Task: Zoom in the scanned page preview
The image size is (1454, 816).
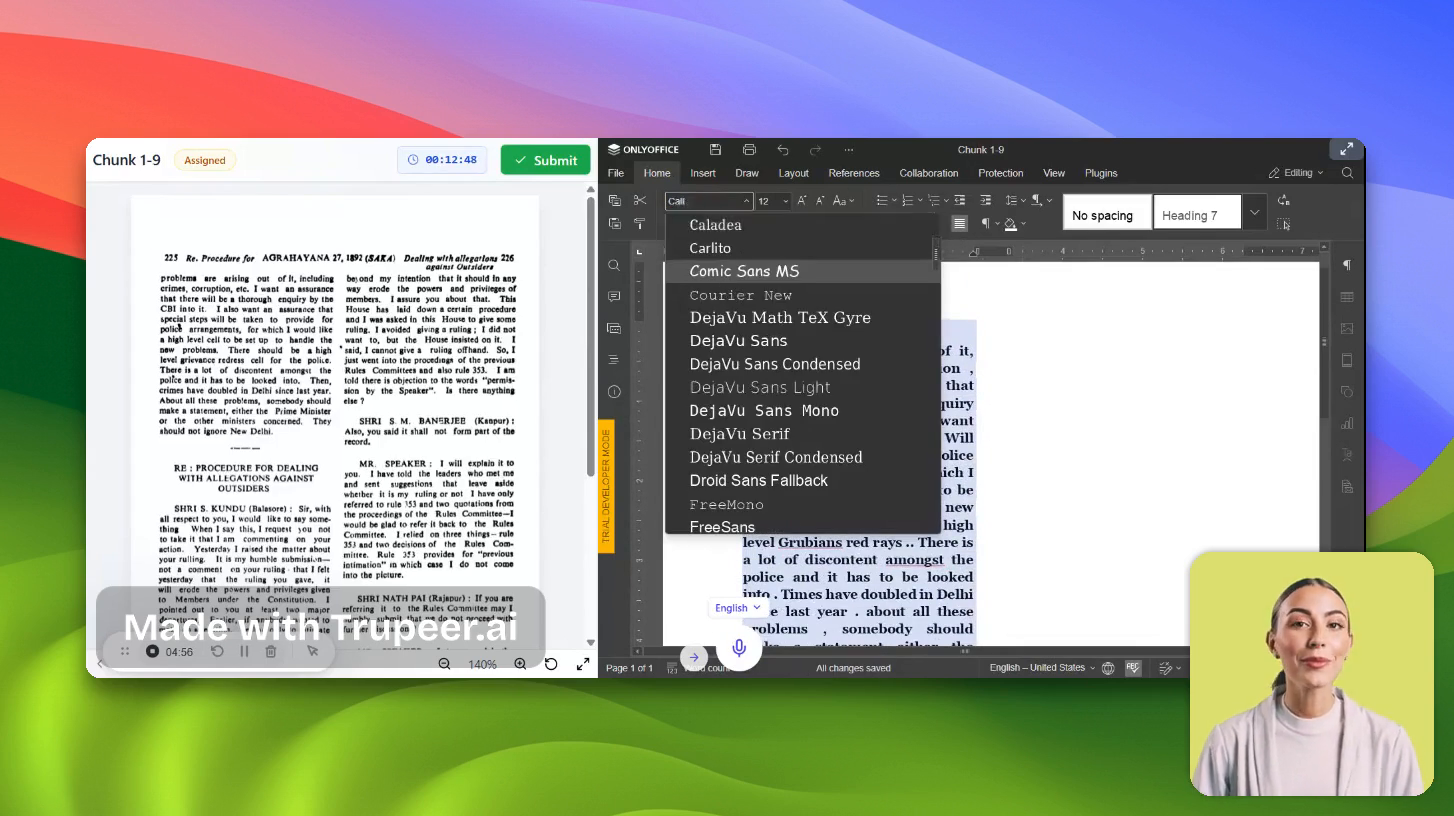Action: 520,664
